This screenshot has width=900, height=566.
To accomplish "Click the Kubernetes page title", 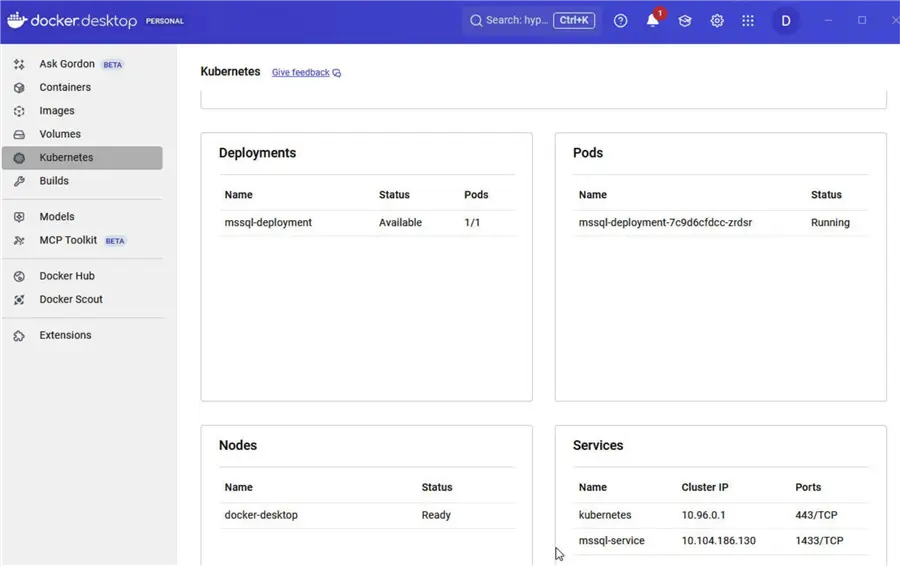I will 230,71.
